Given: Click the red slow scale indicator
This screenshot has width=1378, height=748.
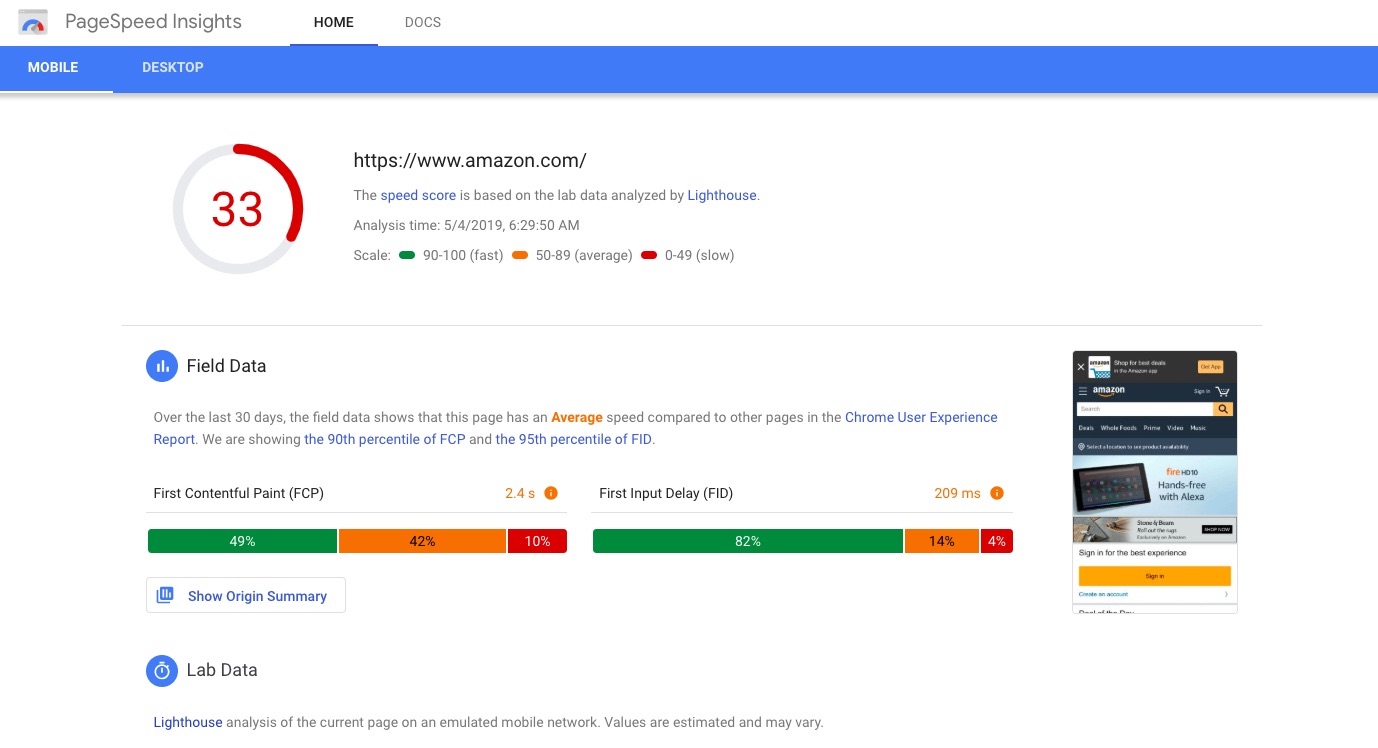Looking at the screenshot, I should pos(651,255).
